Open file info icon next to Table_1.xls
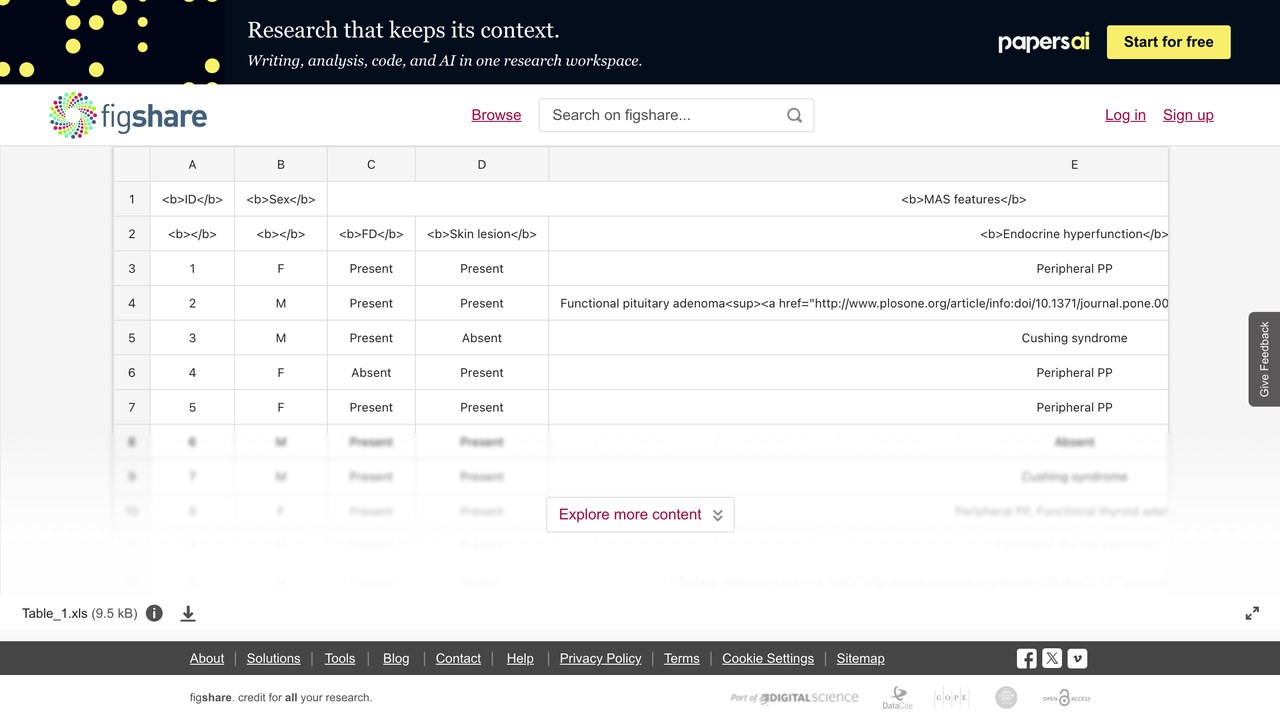Screen dimensions: 1280x720 coord(154,613)
